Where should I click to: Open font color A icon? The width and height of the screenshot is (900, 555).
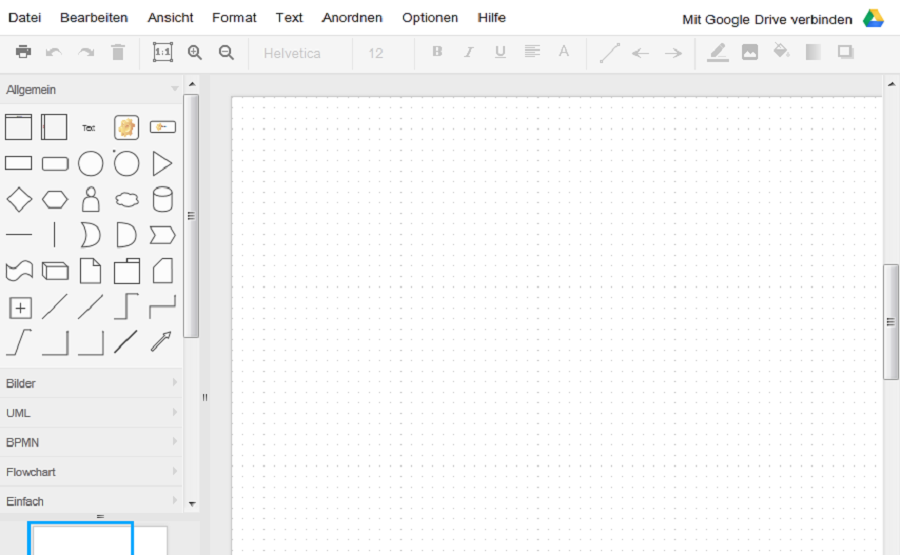564,52
